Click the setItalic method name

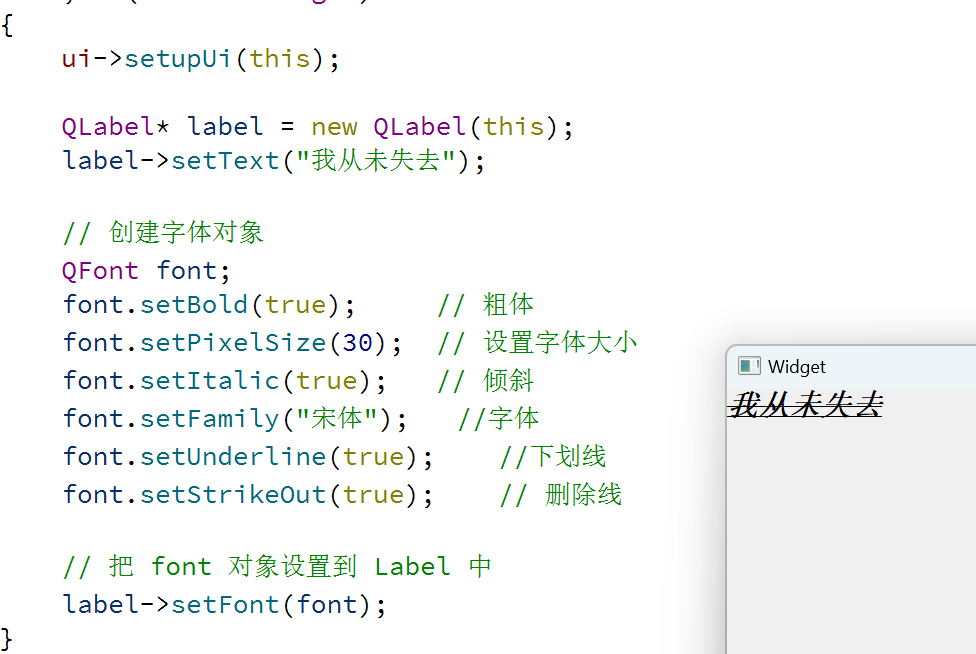210,381
